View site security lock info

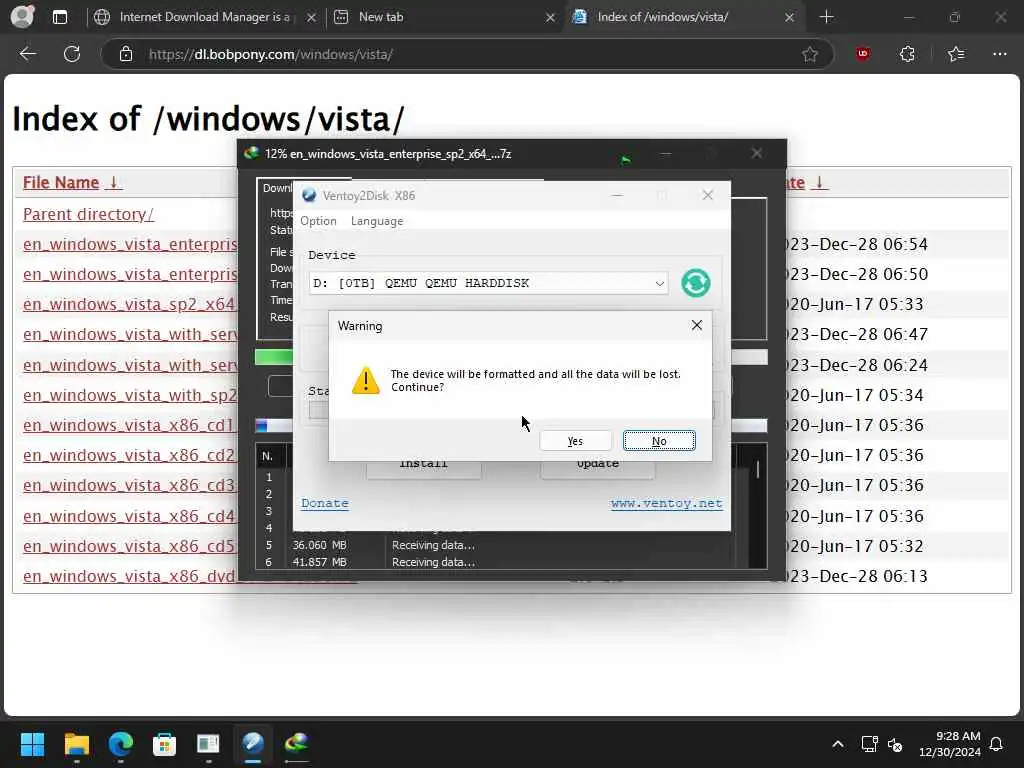[126, 54]
